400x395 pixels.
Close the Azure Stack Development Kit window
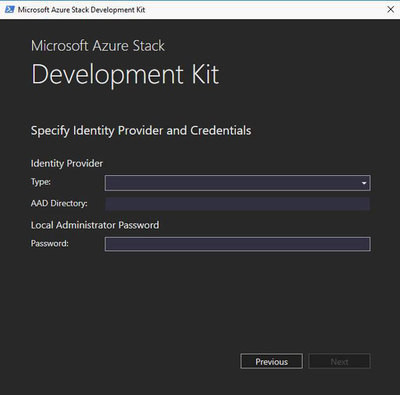coord(390,9)
